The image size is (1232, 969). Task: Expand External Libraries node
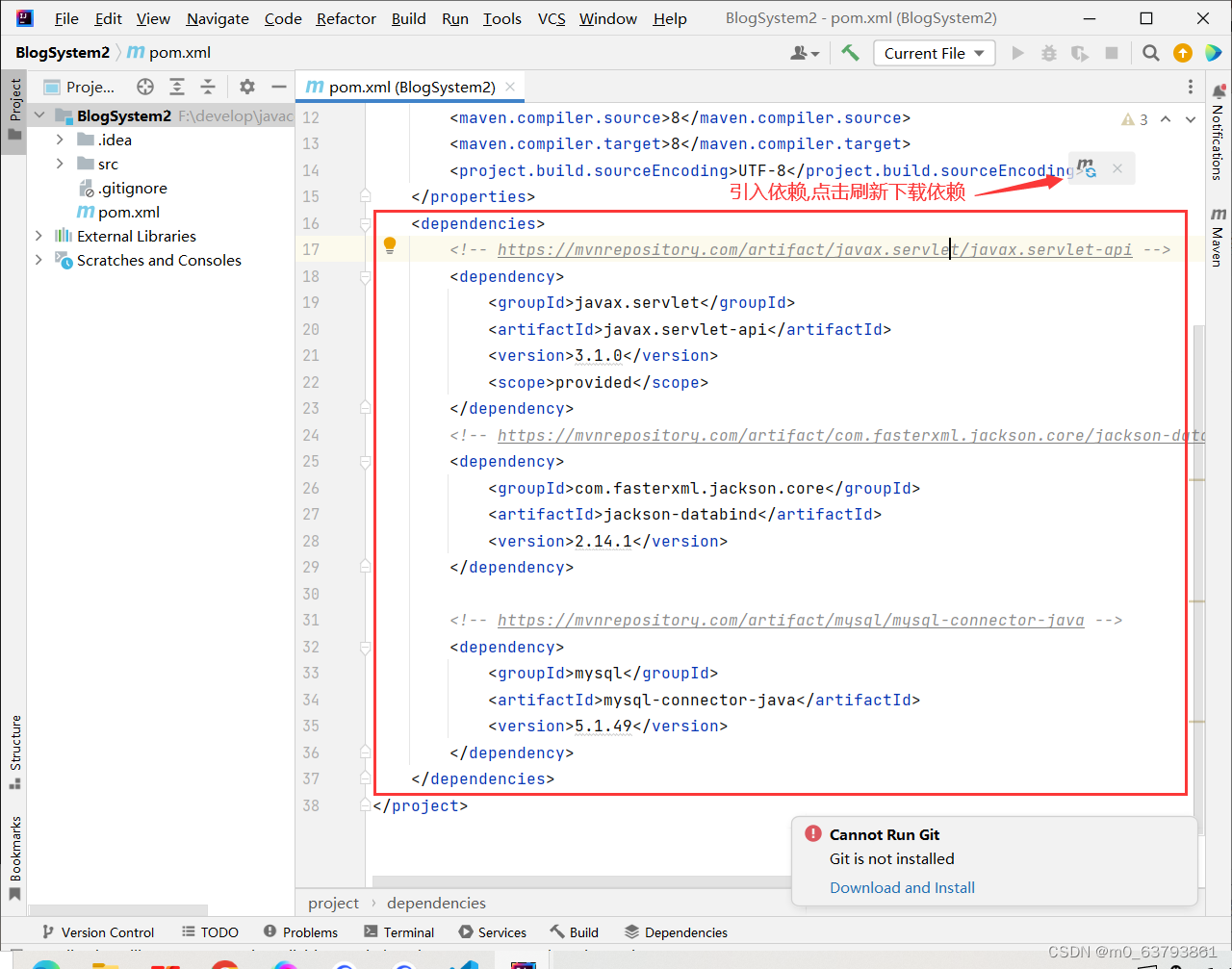pyautogui.click(x=38, y=236)
